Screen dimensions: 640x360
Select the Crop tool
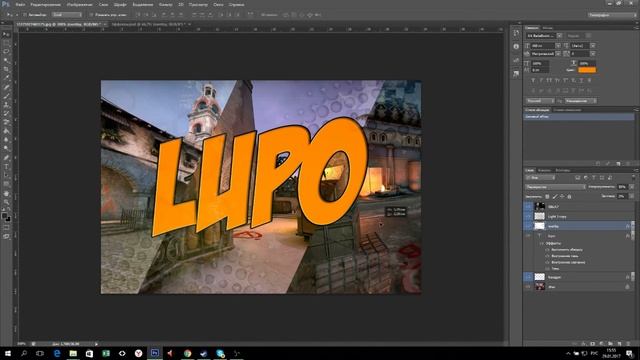tap(6, 69)
